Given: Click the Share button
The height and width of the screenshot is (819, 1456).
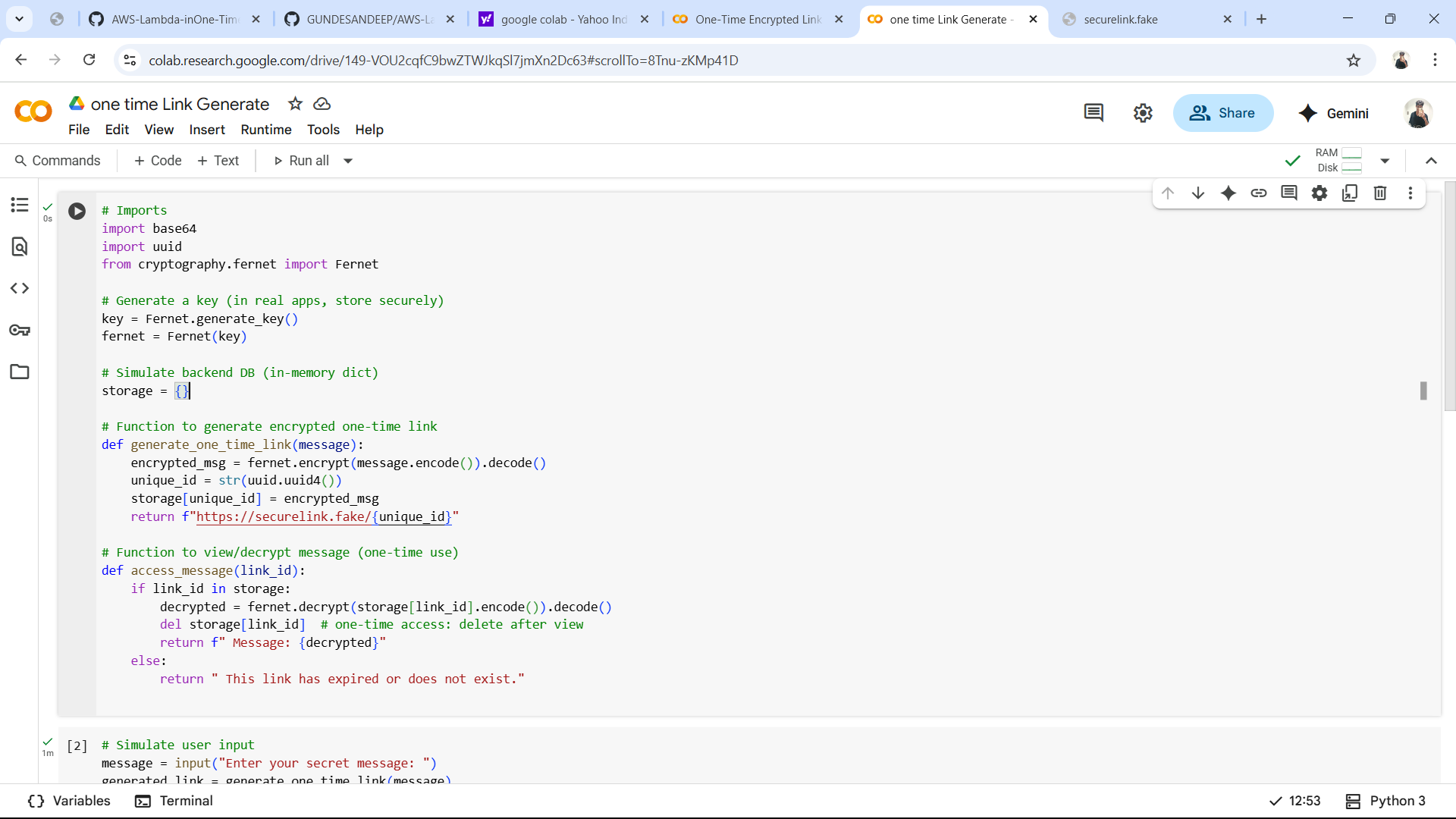Looking at the screenshot, I should coord(1222,113).
